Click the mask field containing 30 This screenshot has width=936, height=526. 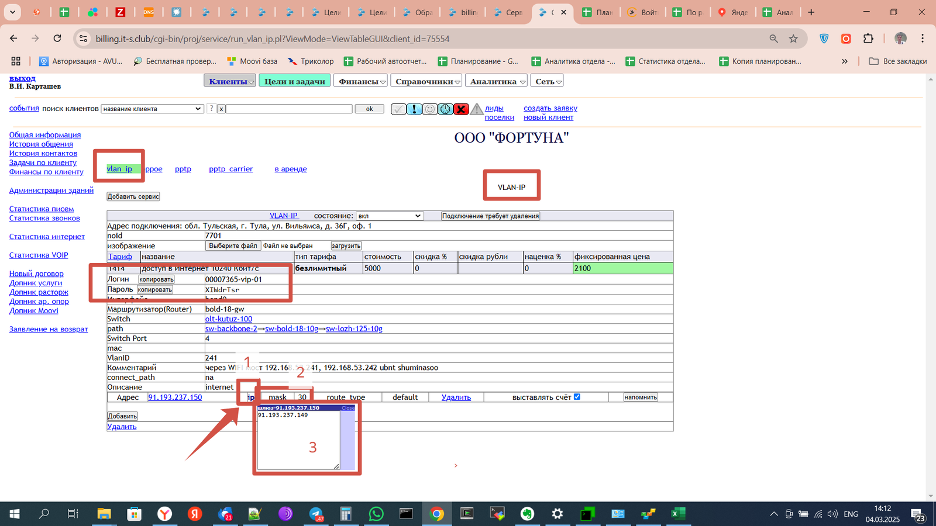(302, 397)
